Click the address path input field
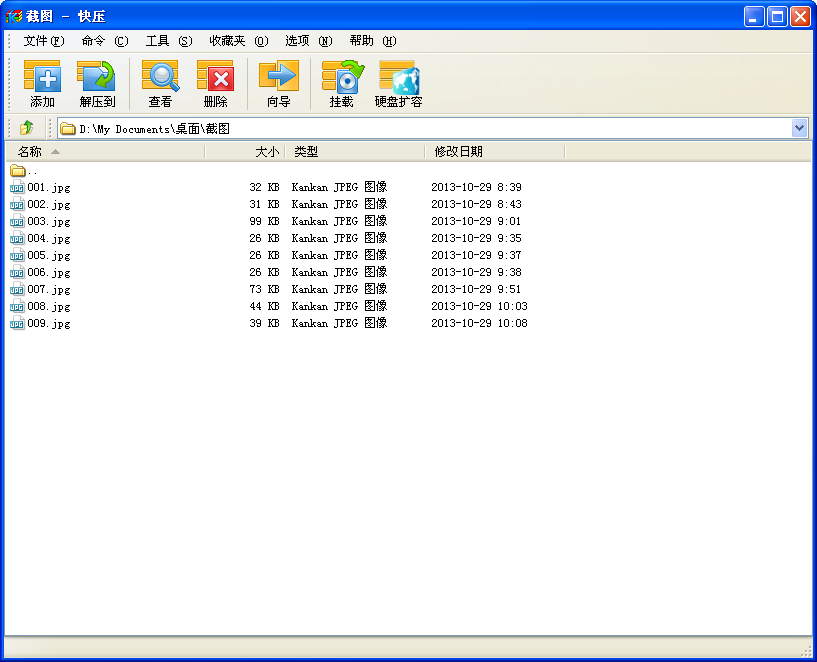This screenshot has width=817, height=662. pyautogui.click(x=420, y=128)
